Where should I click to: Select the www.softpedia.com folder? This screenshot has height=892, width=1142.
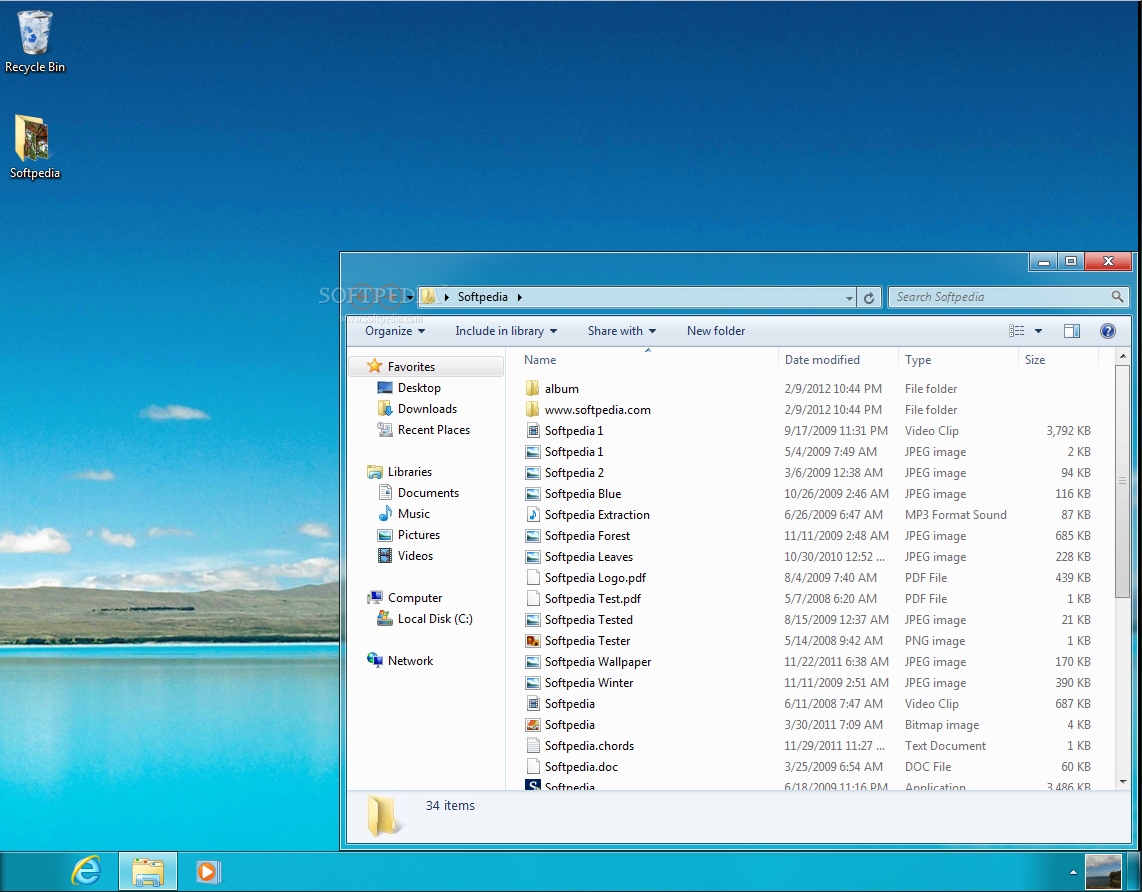point(597,410)
